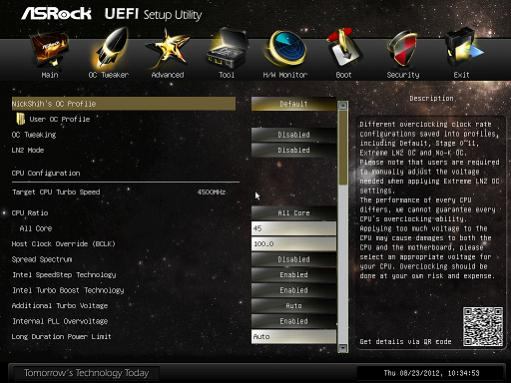Select the OC Tweaker rocket icon
Image resolution: width=511 pixels, height=383 pixels.
[109, 49]
